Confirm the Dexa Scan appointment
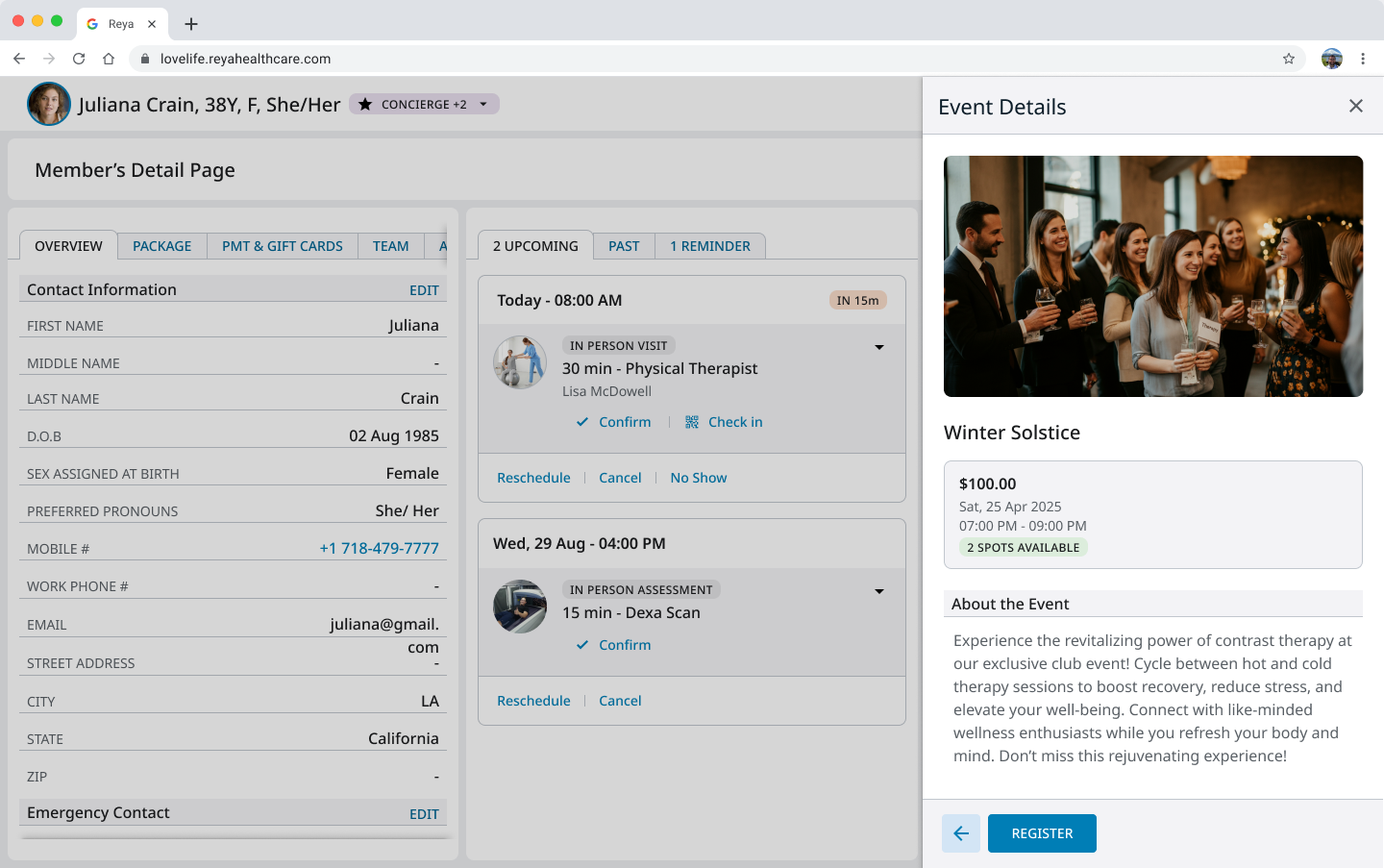The width and height of the screenshot is (1384, 868). coord(614,645)
